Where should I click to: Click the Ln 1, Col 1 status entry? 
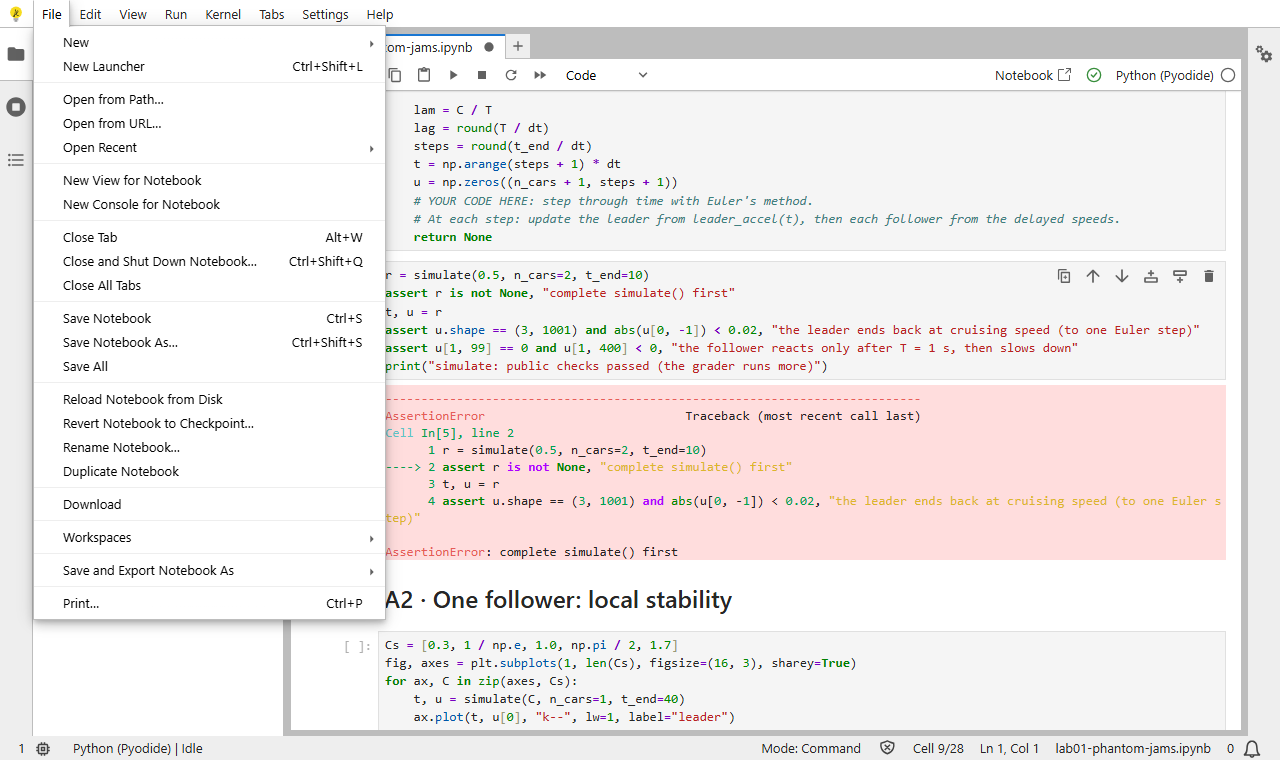(x=1009, y=748)
